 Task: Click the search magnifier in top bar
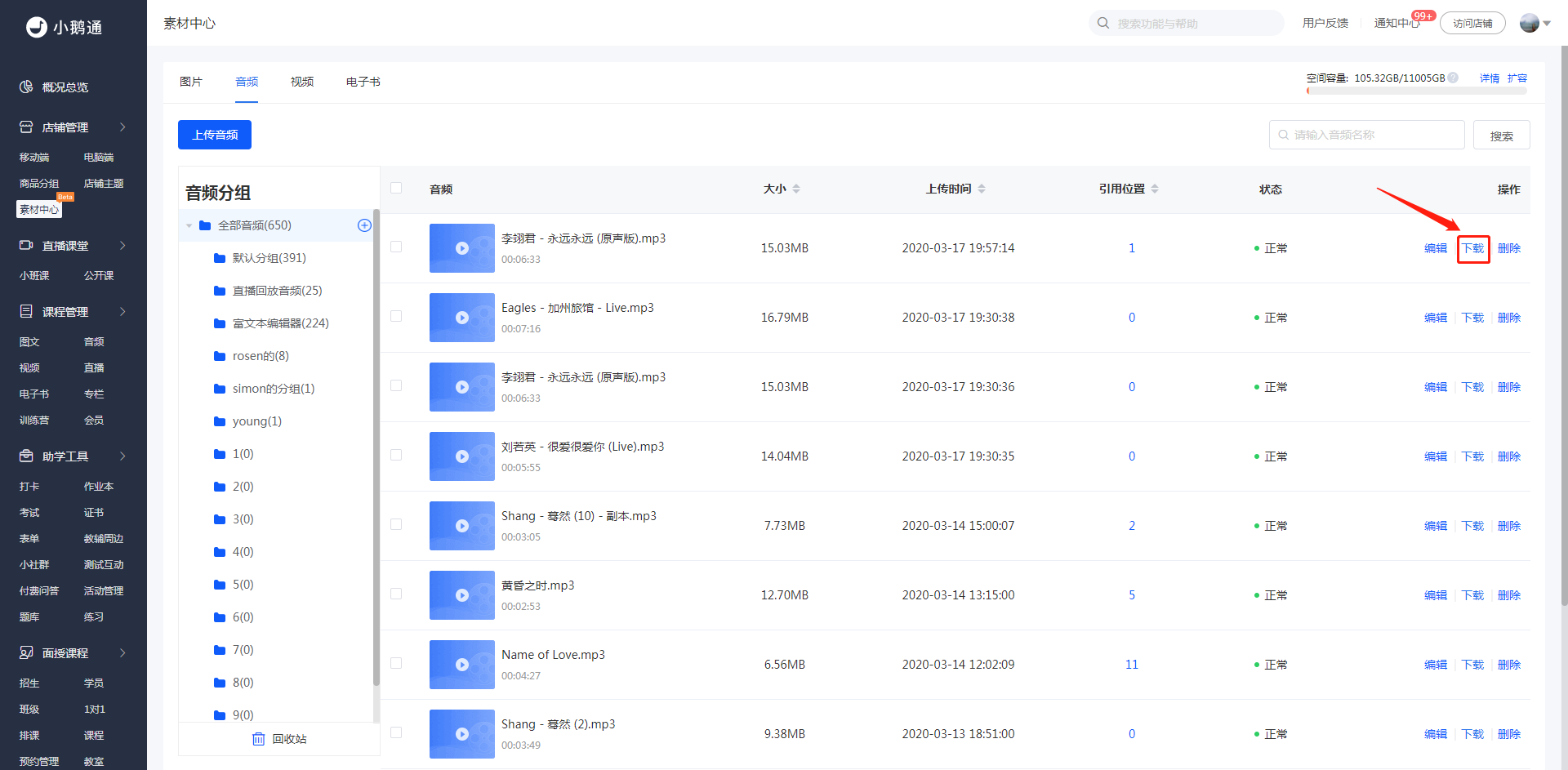pos(1103,23)
